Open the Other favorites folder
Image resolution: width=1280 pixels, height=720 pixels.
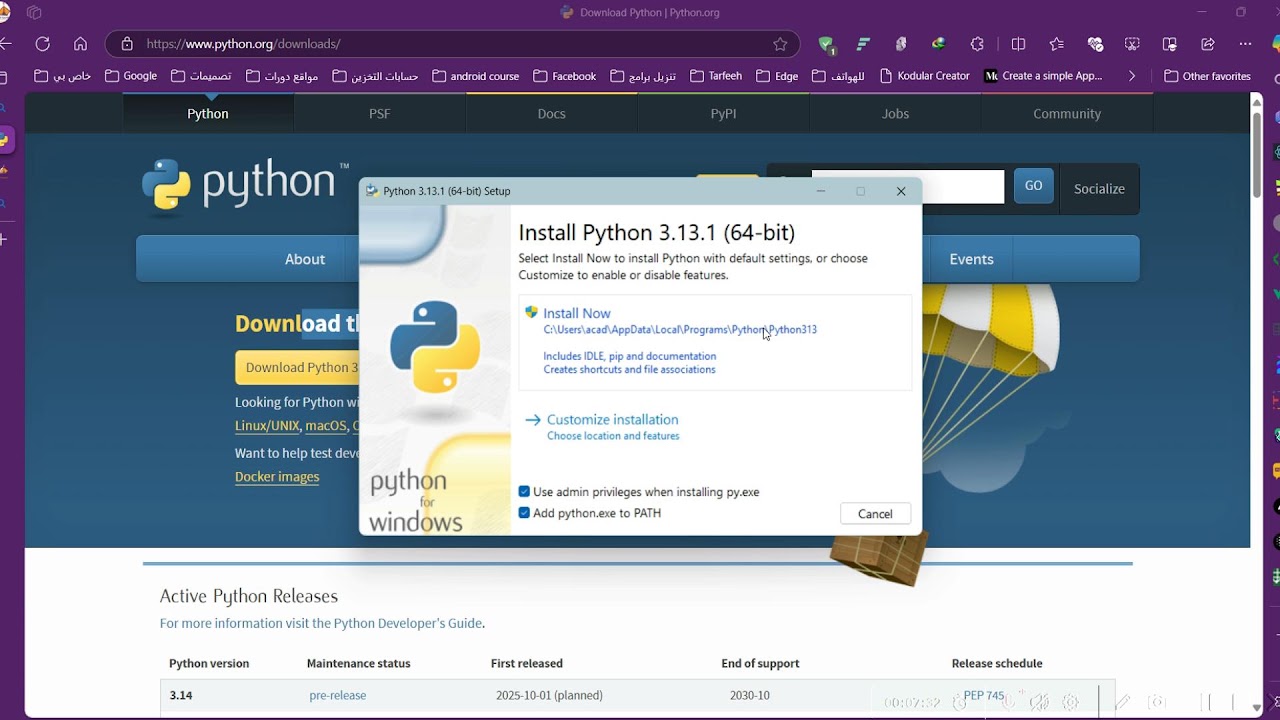(x=1208, y=76)
